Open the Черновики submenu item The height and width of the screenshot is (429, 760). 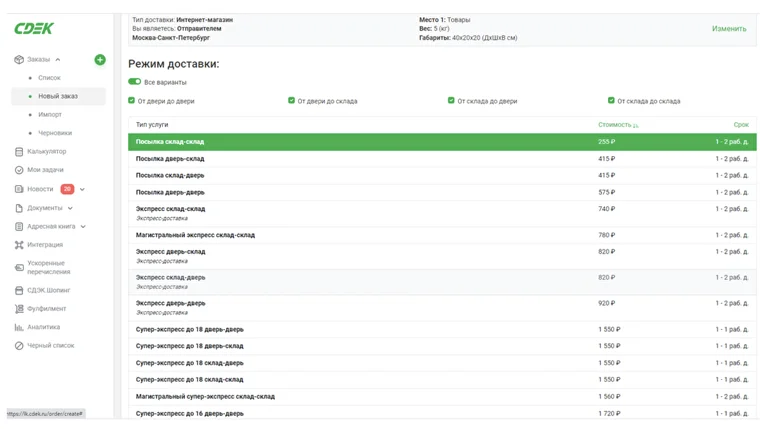[55, 133]
